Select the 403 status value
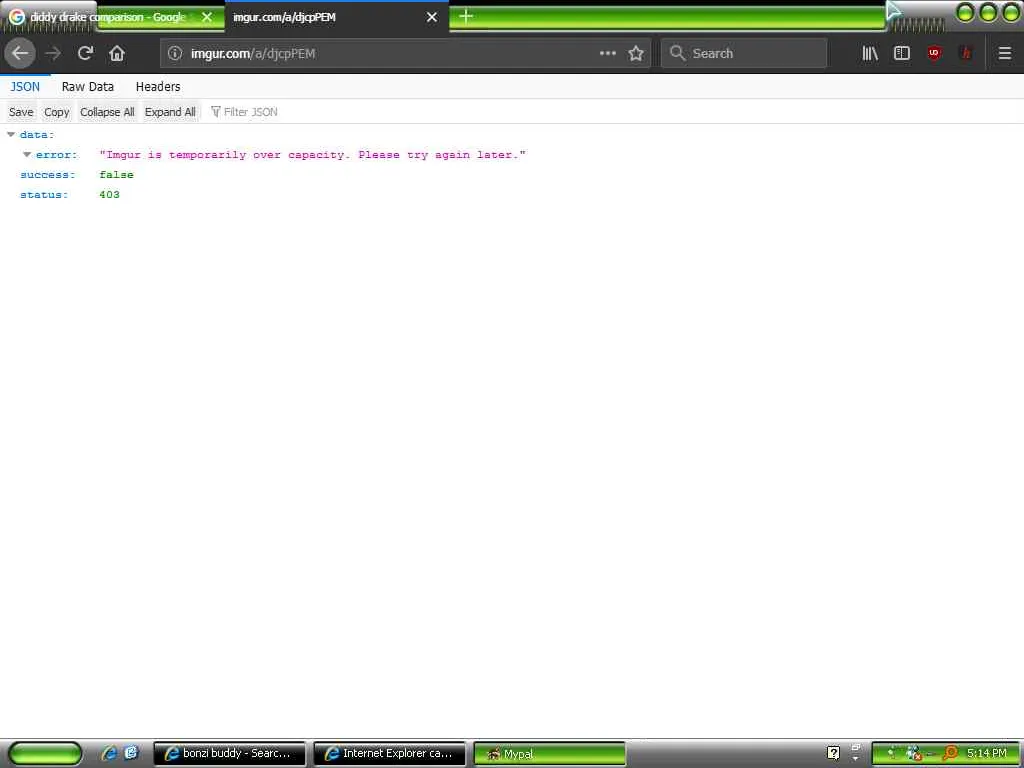Image resolution: width=1024 pixels, height=768 pixels. (x=109, y=195)
